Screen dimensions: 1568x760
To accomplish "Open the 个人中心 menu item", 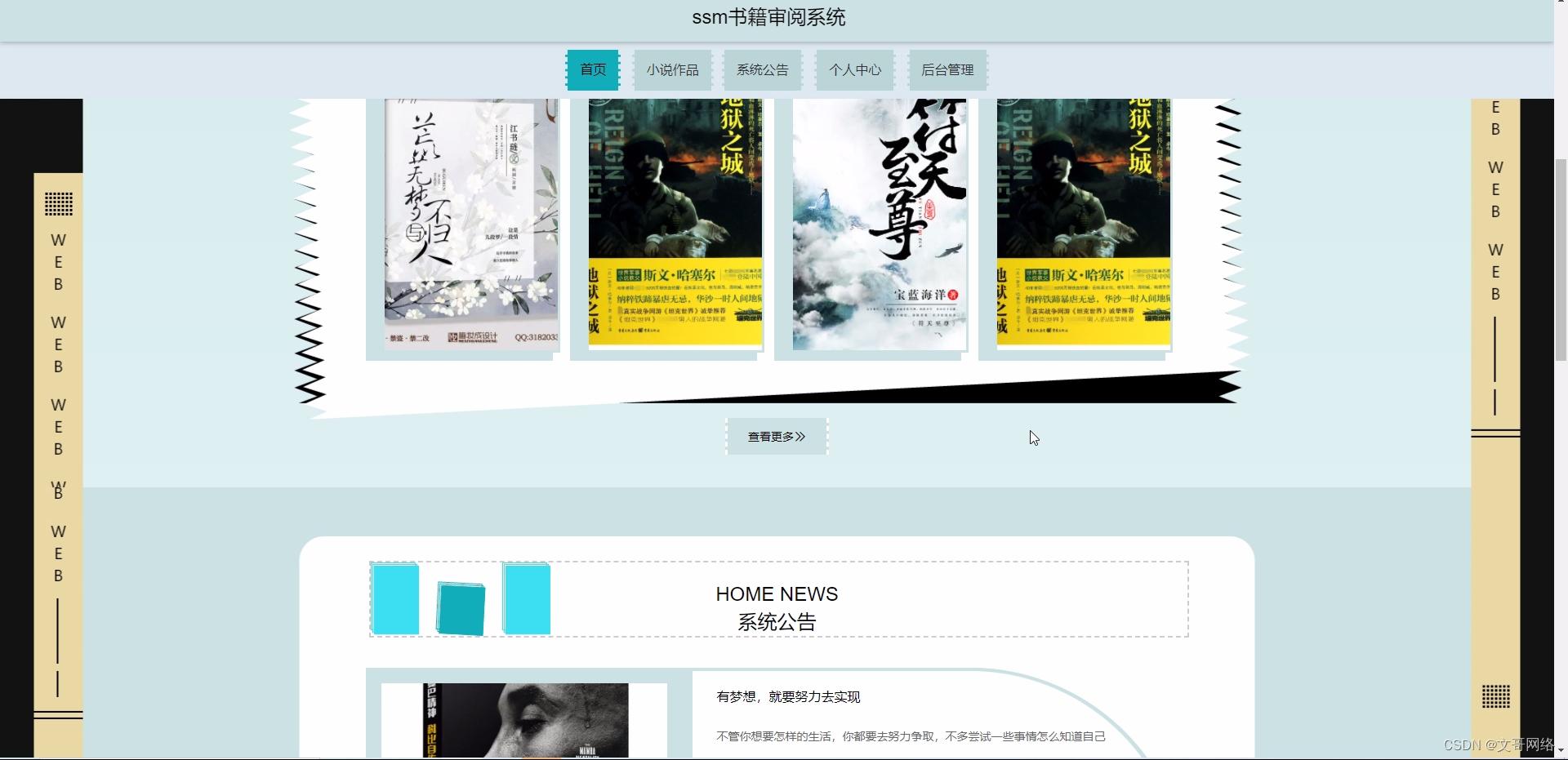I will pos(855,70).
